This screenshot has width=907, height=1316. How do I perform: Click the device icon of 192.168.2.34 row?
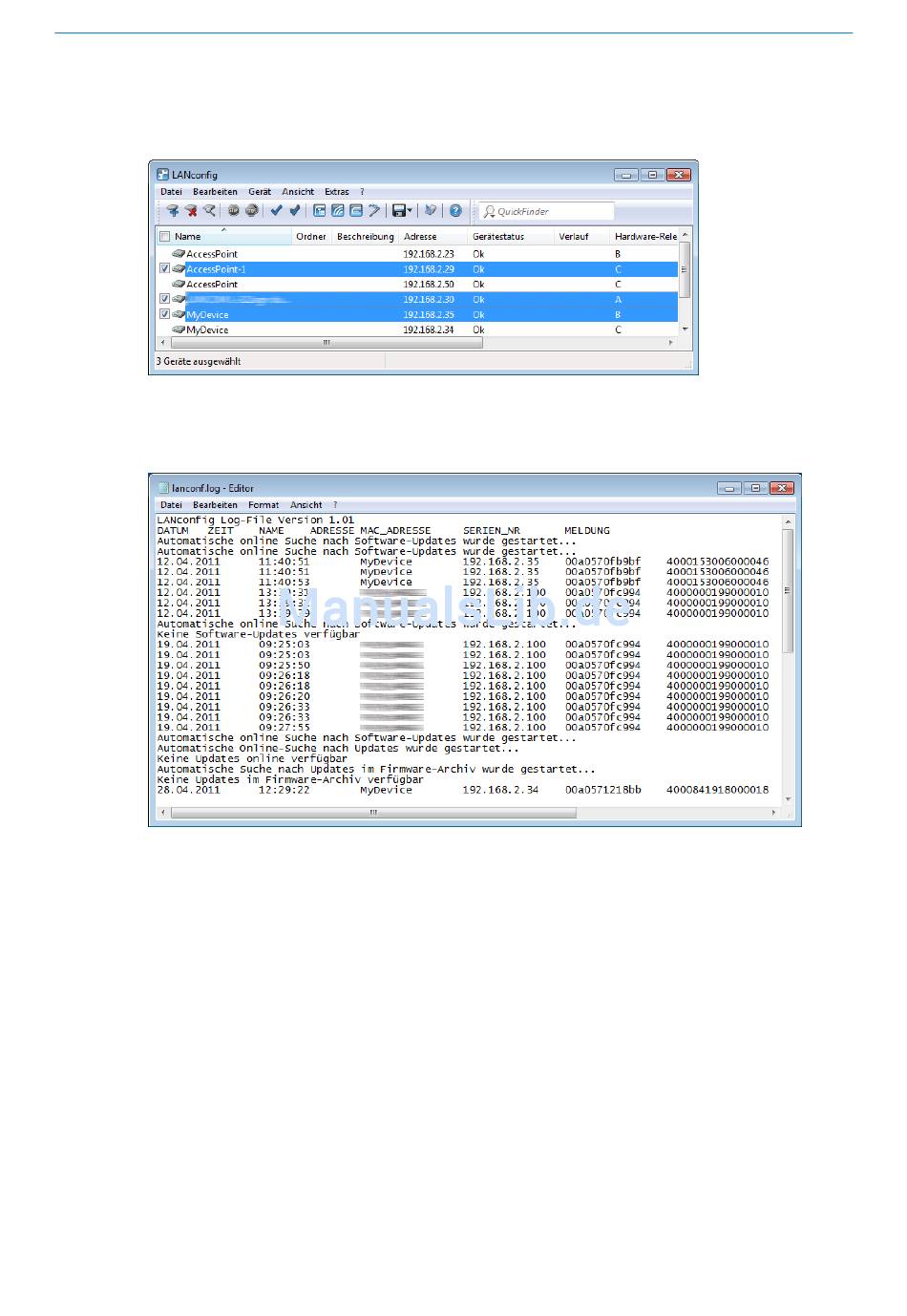coord(179,330)
